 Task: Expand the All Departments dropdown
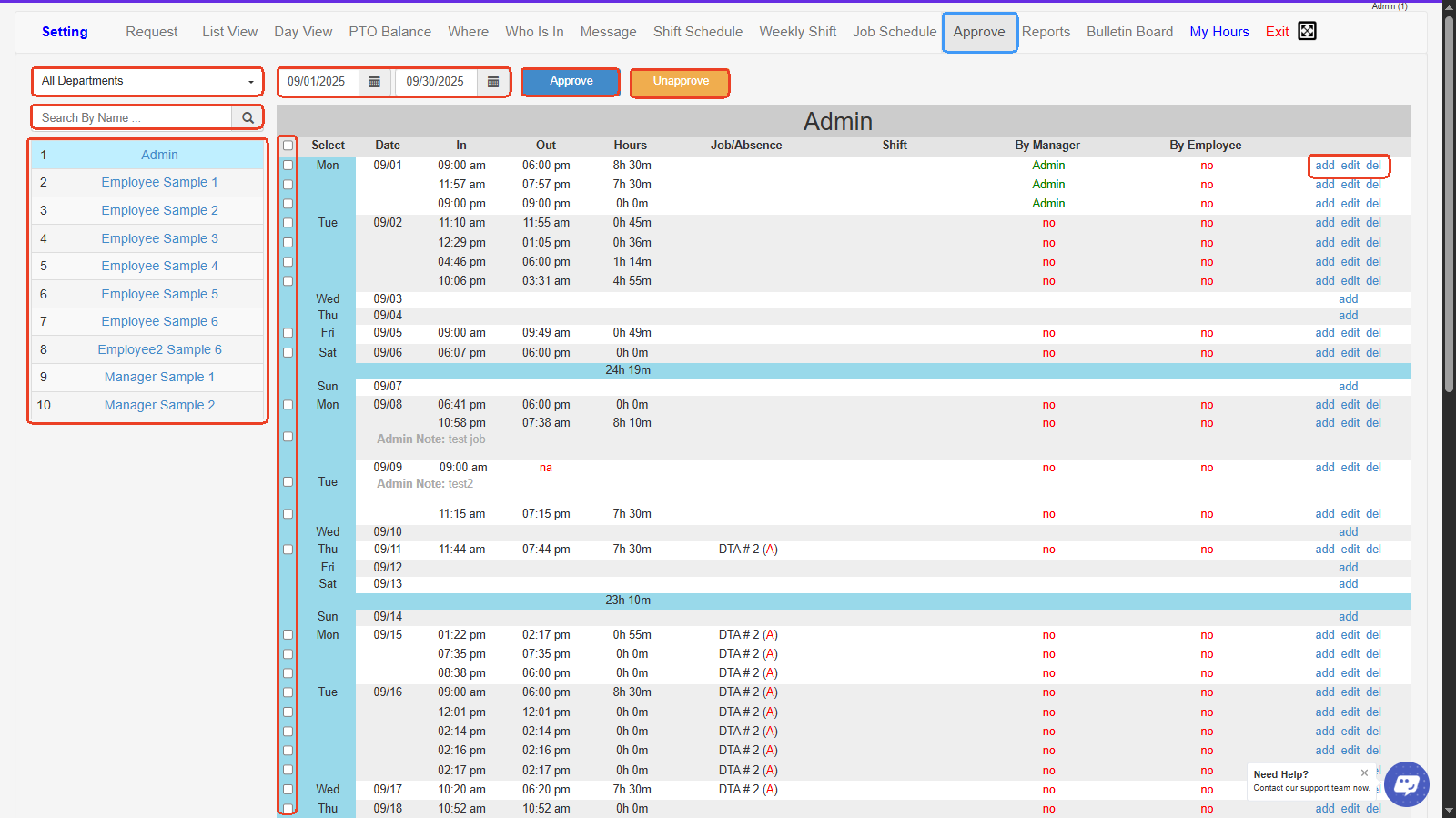147,81
